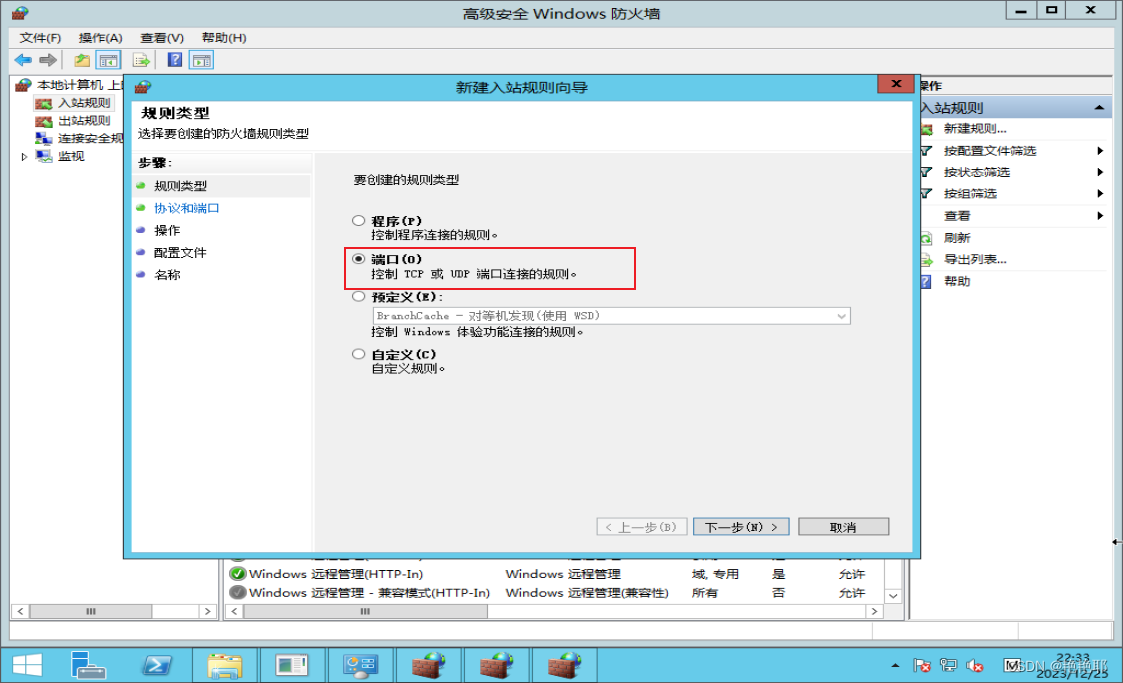Click the 所有 profile cell
The width and height of the screenshot is (1123, 683).
click(x=705, y=593)
